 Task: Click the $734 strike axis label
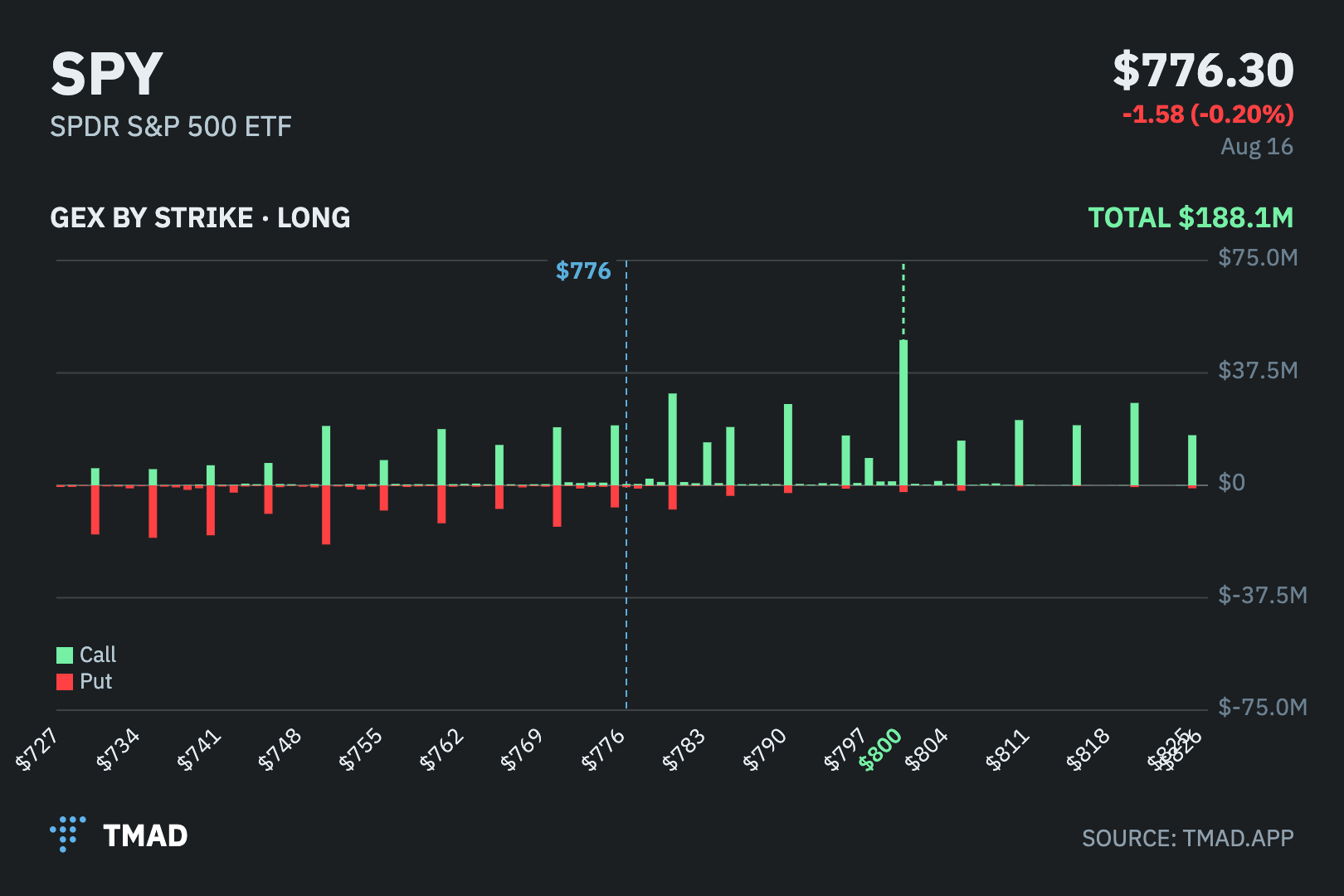(x=118, y=748)
